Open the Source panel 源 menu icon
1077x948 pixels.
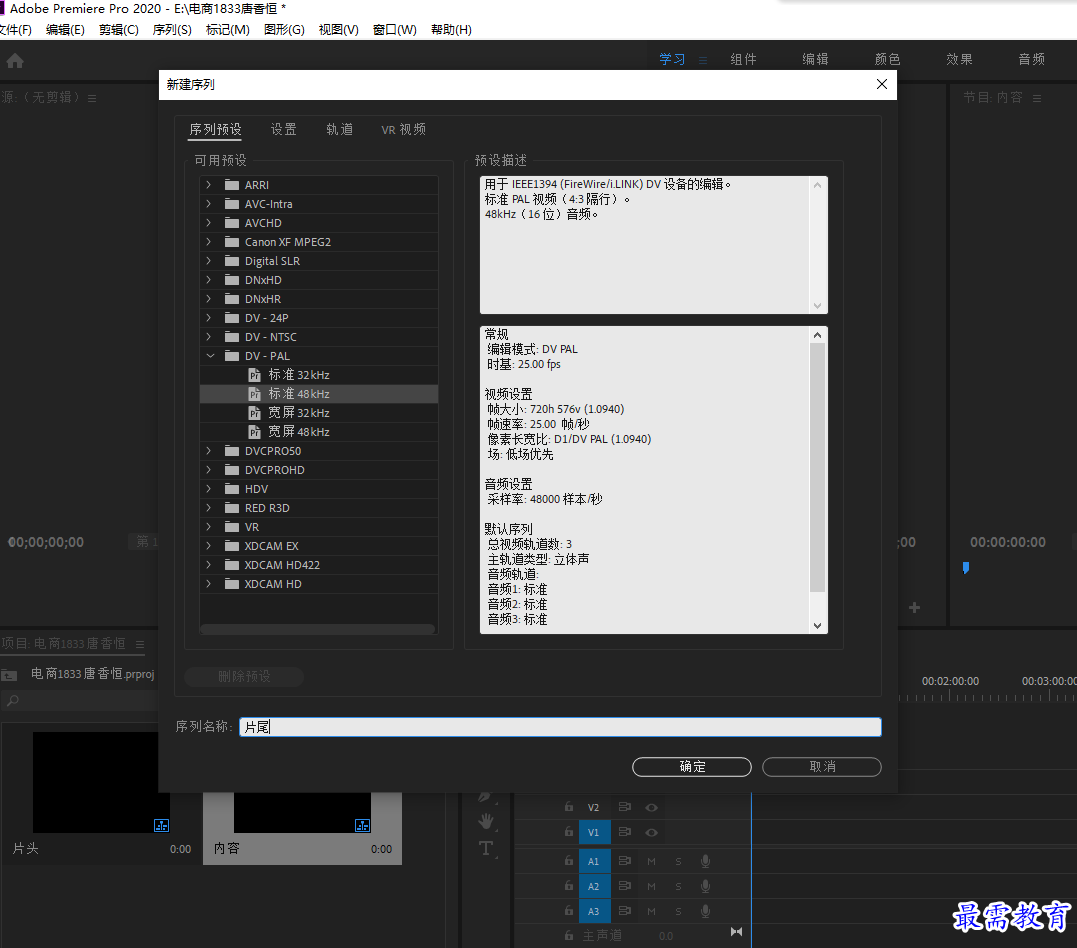92,98
